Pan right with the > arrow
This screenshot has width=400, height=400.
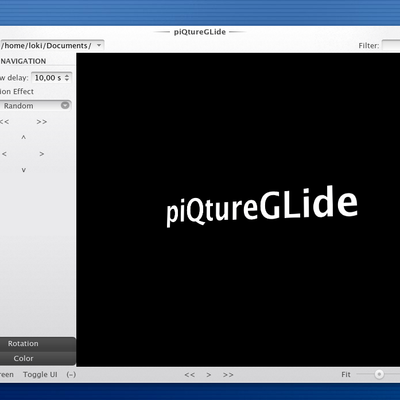coord(42,154)
